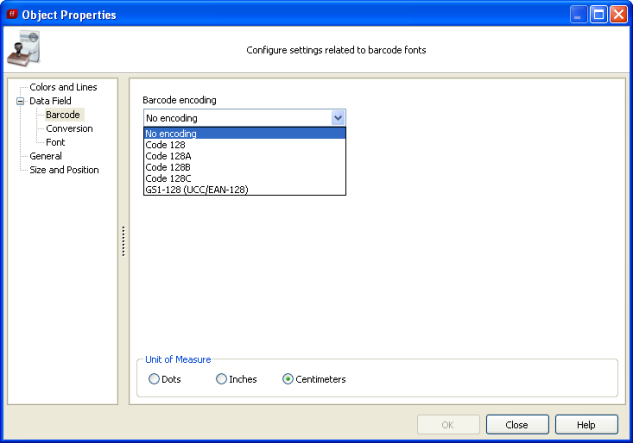Click the disabled OK button

pyautogui.click(x=448, y=424)
